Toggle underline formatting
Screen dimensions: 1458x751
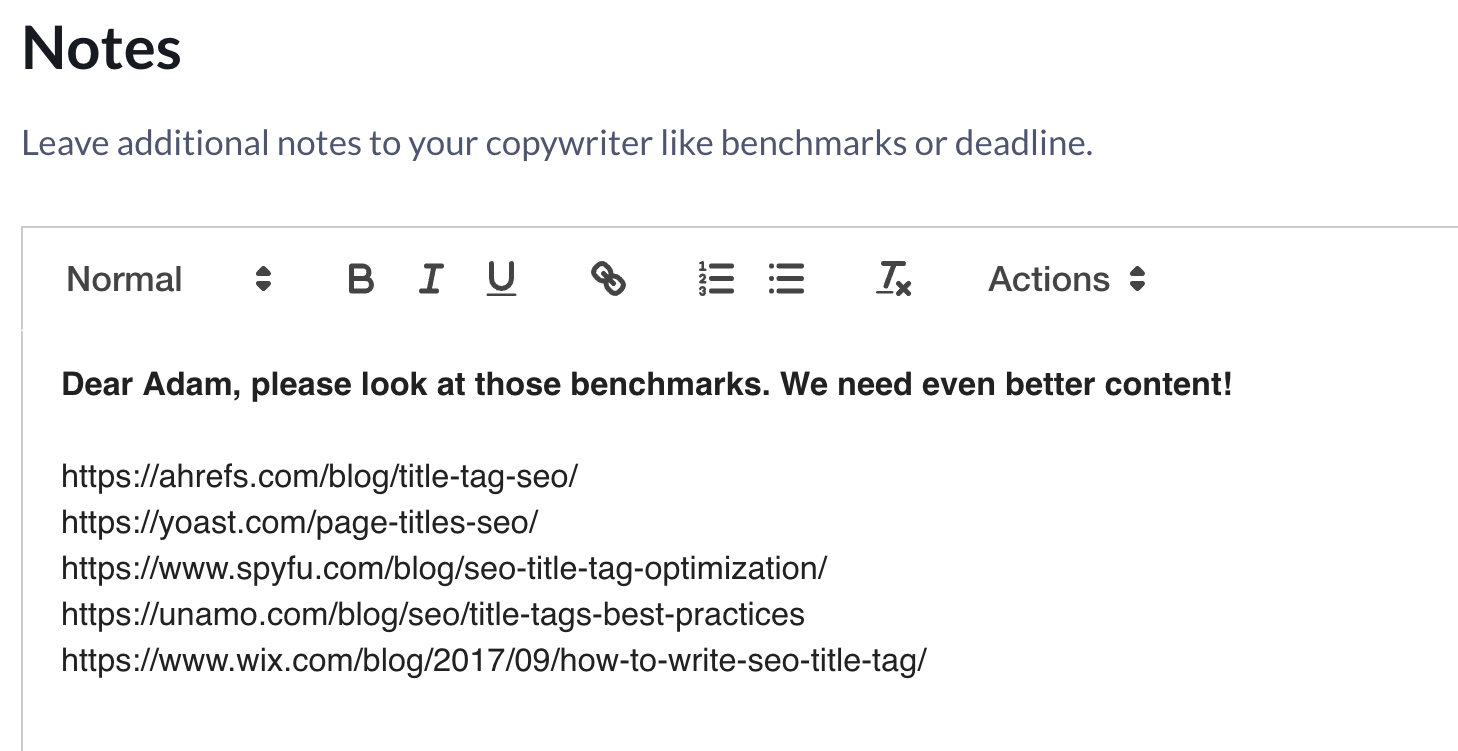coord(500,279)
